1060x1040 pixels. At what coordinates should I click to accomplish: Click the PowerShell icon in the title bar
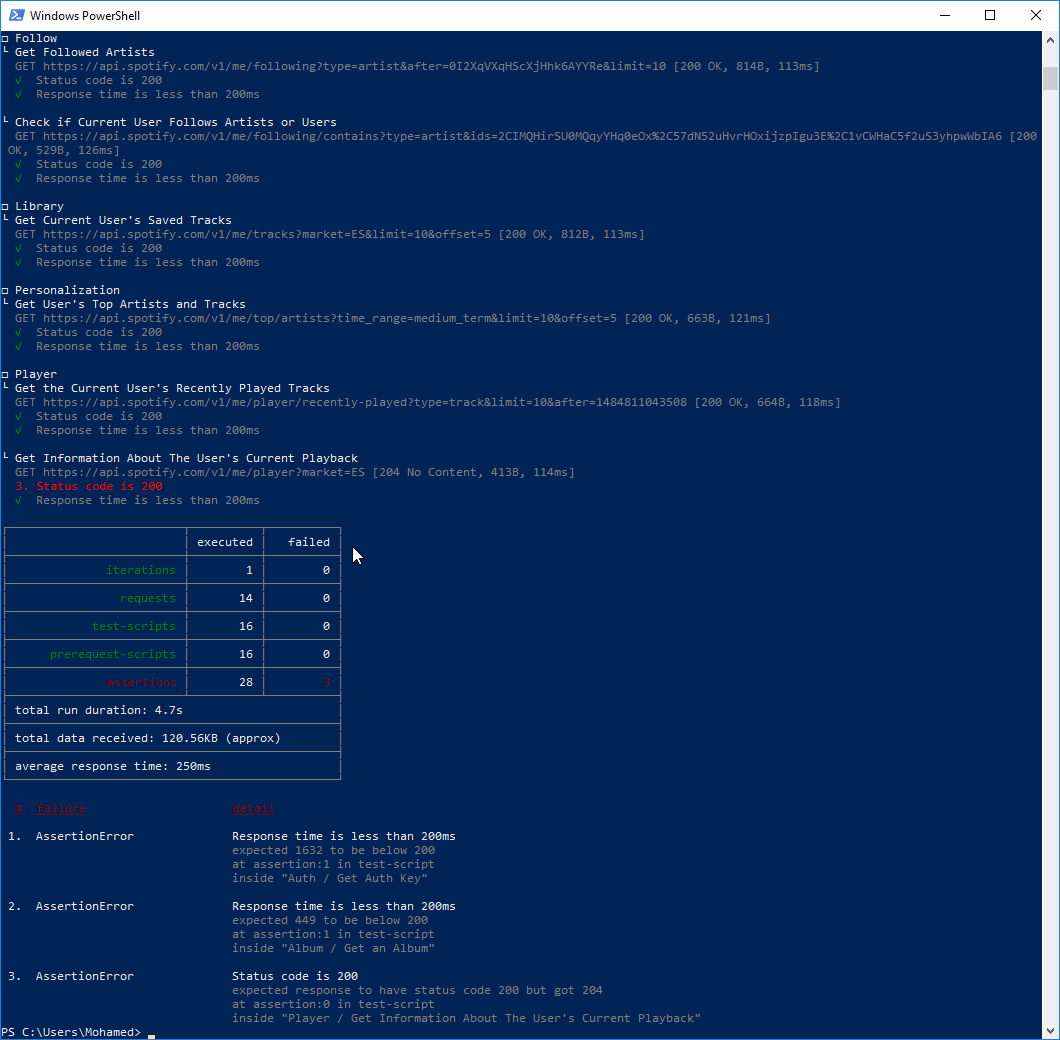tap(16, 15)
